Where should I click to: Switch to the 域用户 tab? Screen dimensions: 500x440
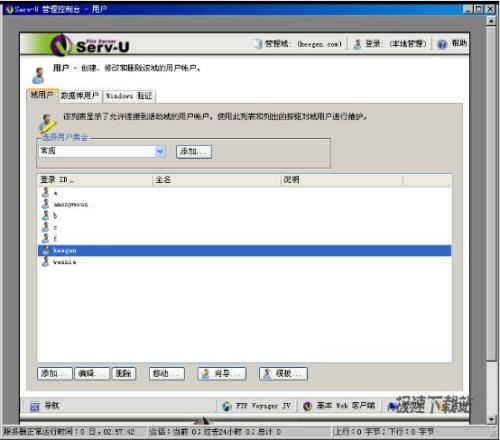click(42, 95)
